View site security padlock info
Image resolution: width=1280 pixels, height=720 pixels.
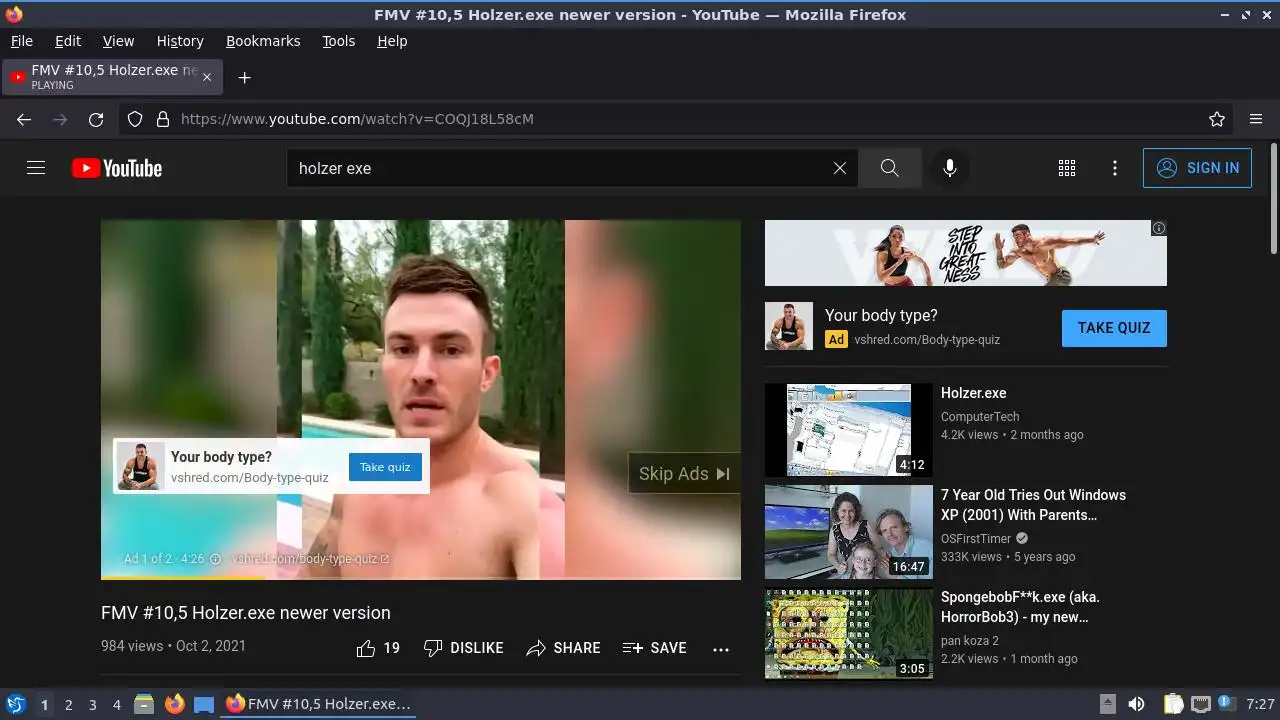(x=163, y=119)
